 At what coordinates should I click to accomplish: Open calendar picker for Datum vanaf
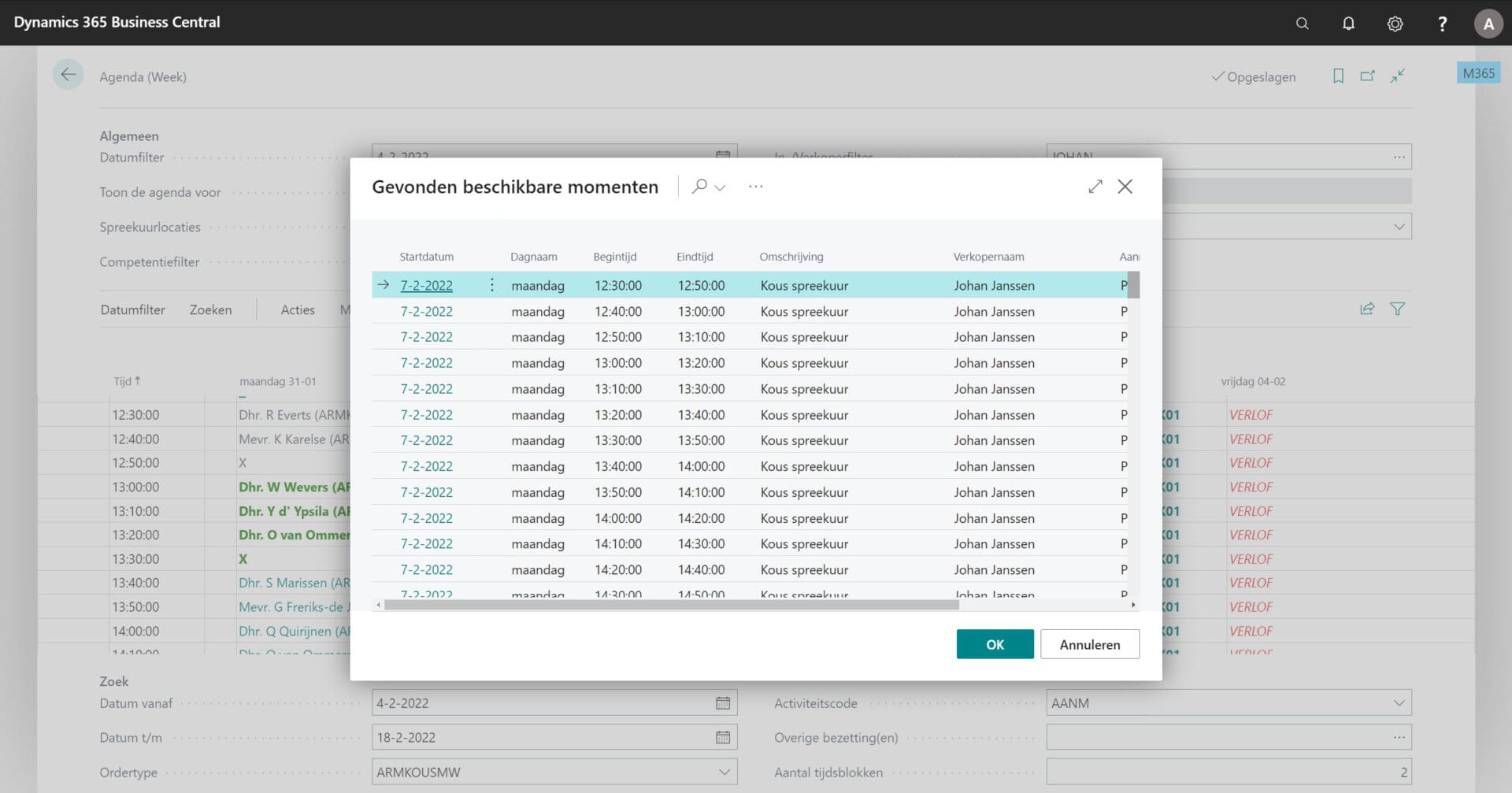723,703
